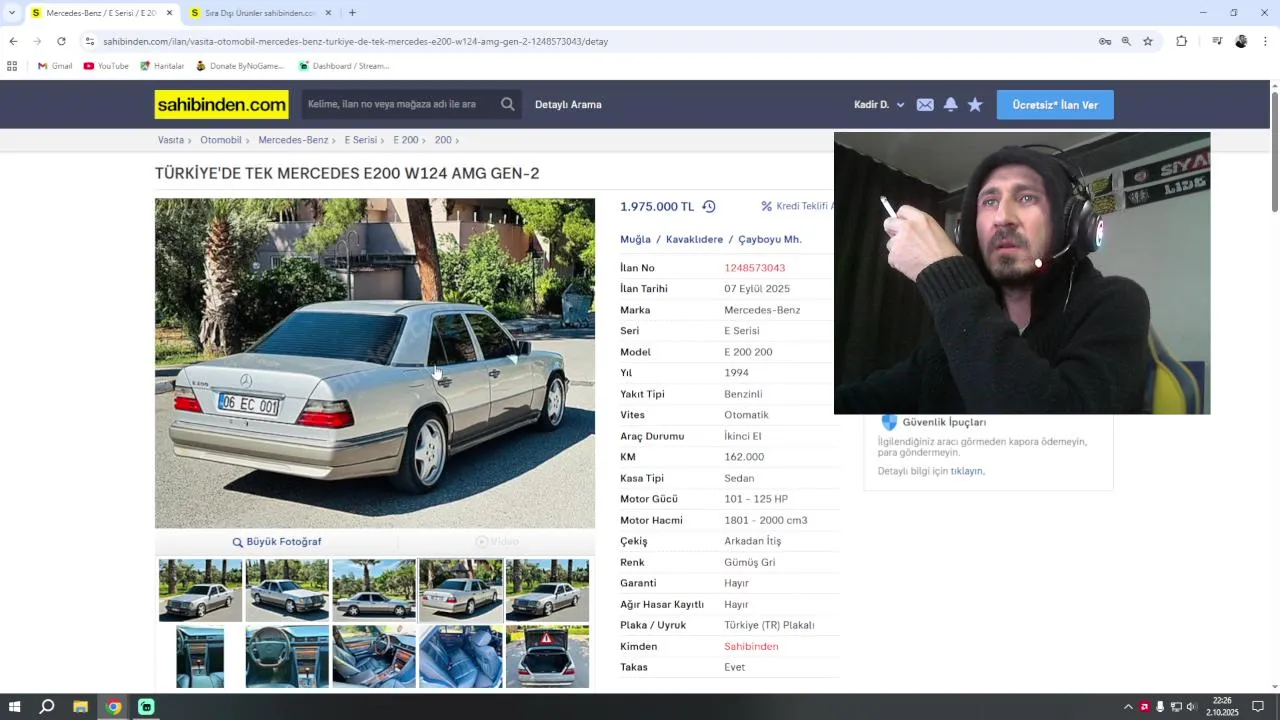The width and height of the screenshot is (1280, 720).
Task: Open Chrome profile avatar
Action: 1241,41
